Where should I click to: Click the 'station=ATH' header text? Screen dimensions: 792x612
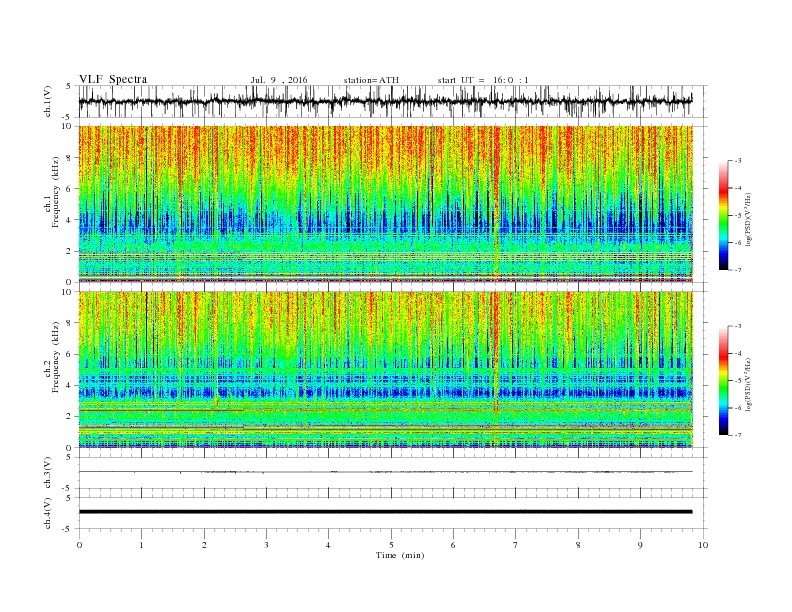click(x=371, y=80)
